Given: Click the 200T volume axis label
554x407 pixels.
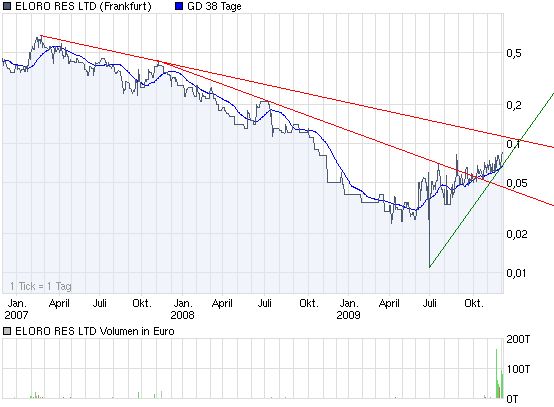Looking at the screenshot, I should click(x=518, y=339).
